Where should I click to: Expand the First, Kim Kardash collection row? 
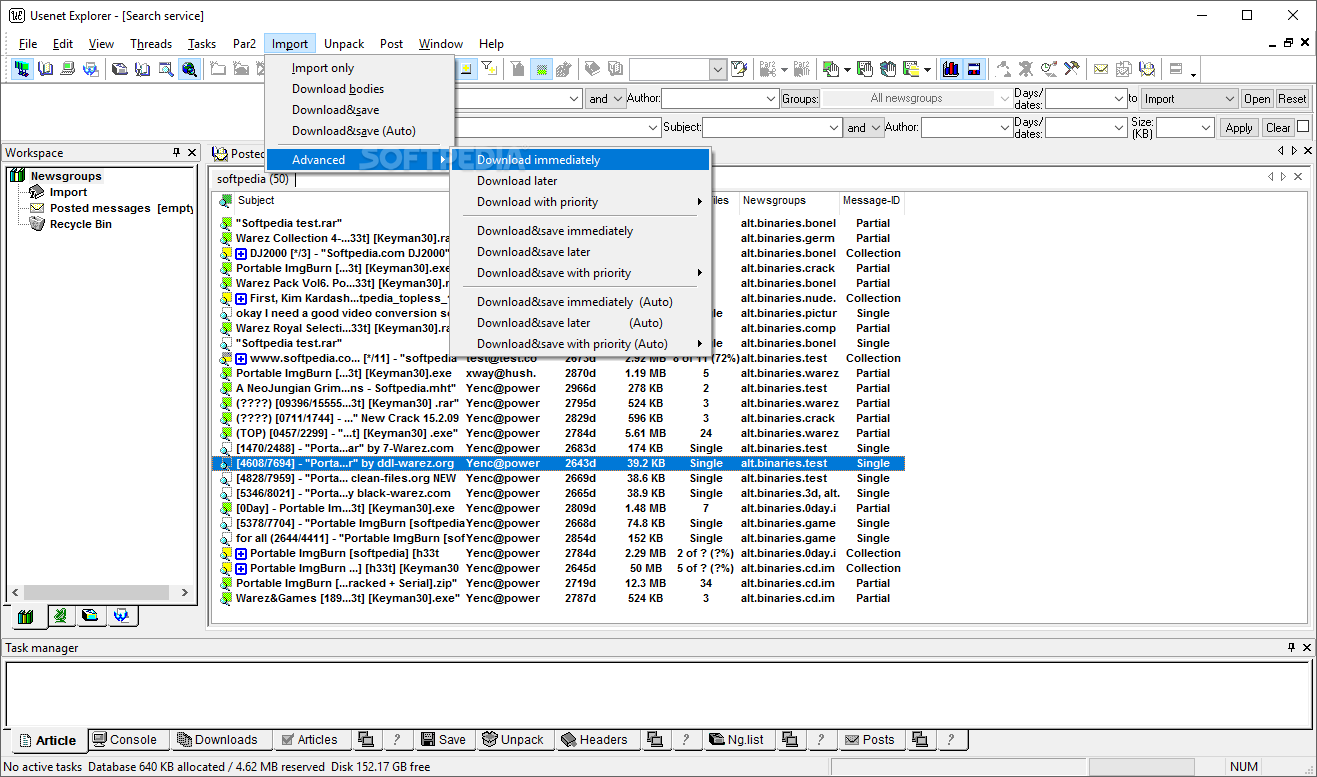tap(241, 298)
